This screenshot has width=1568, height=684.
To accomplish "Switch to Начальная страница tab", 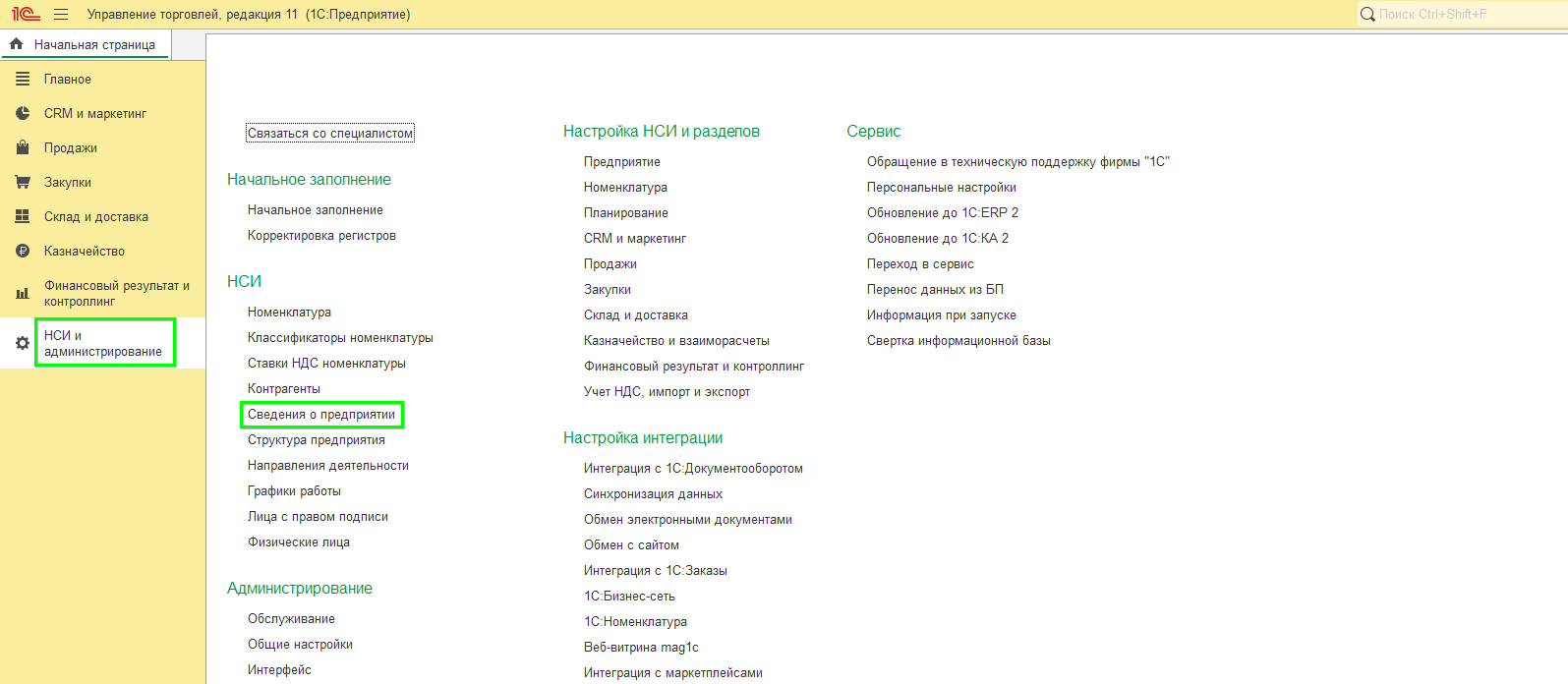I will pos(85,44).
